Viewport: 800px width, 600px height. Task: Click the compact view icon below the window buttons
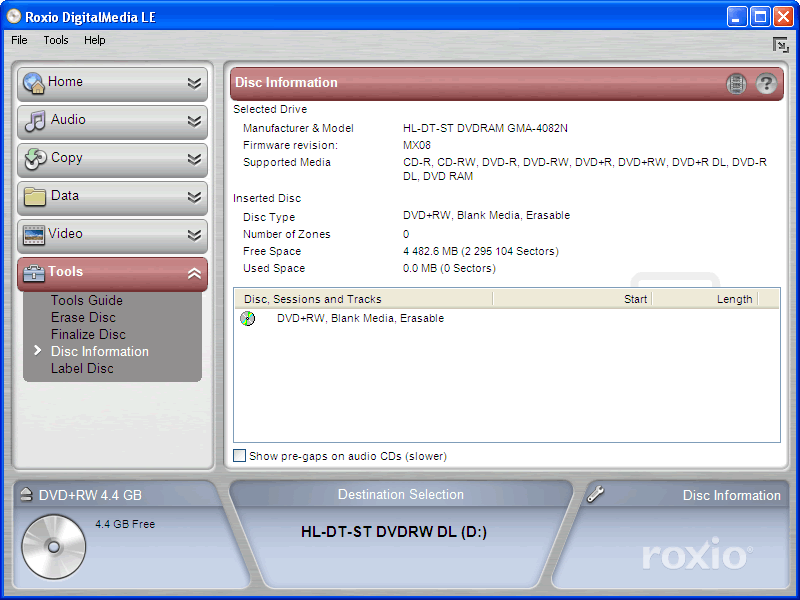point(781,45)
